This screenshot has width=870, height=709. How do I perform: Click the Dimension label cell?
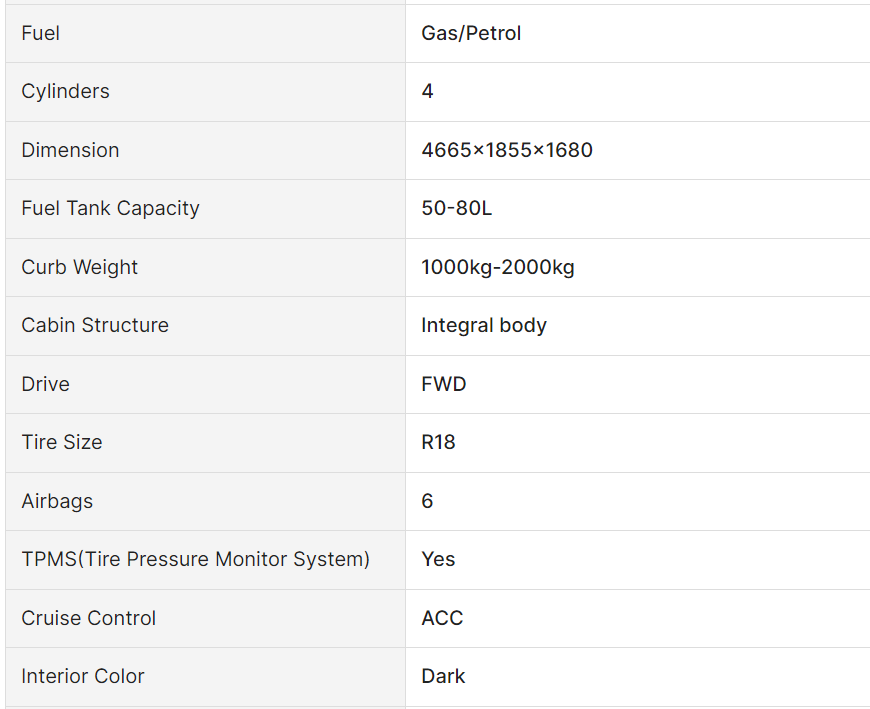70,151
